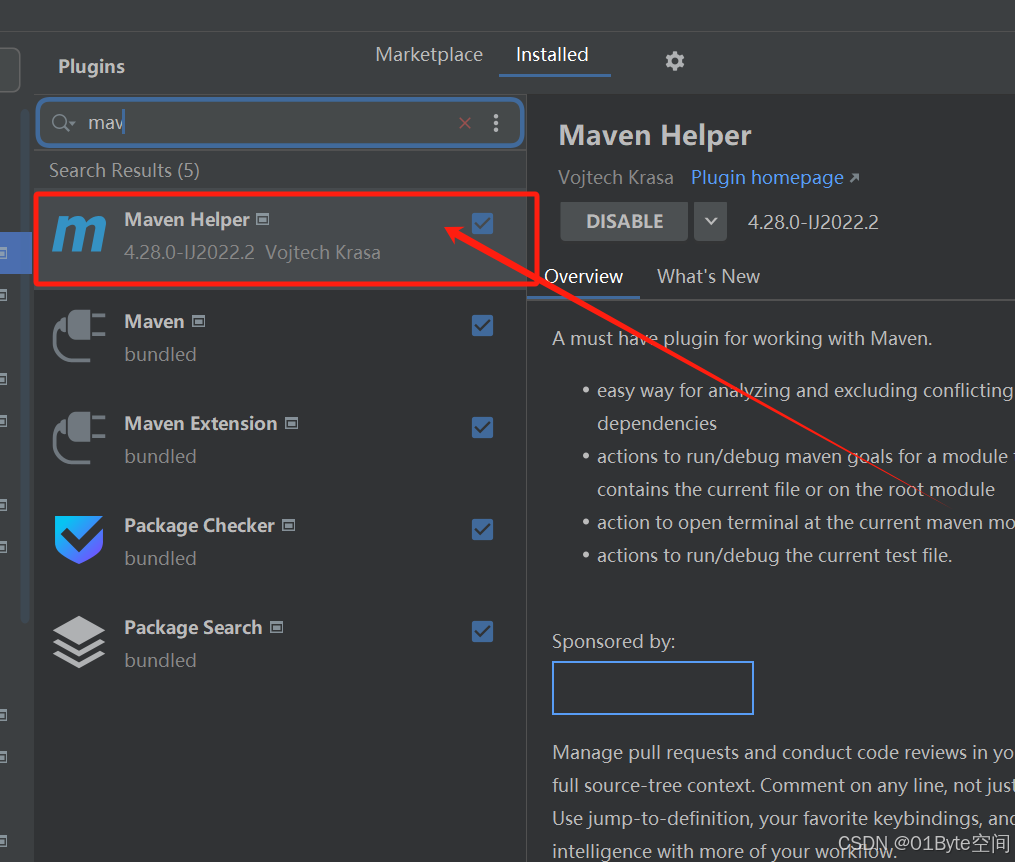The image size is (1015, 862).
Task: Open the What's New tab
Action: tap(708, 276)
